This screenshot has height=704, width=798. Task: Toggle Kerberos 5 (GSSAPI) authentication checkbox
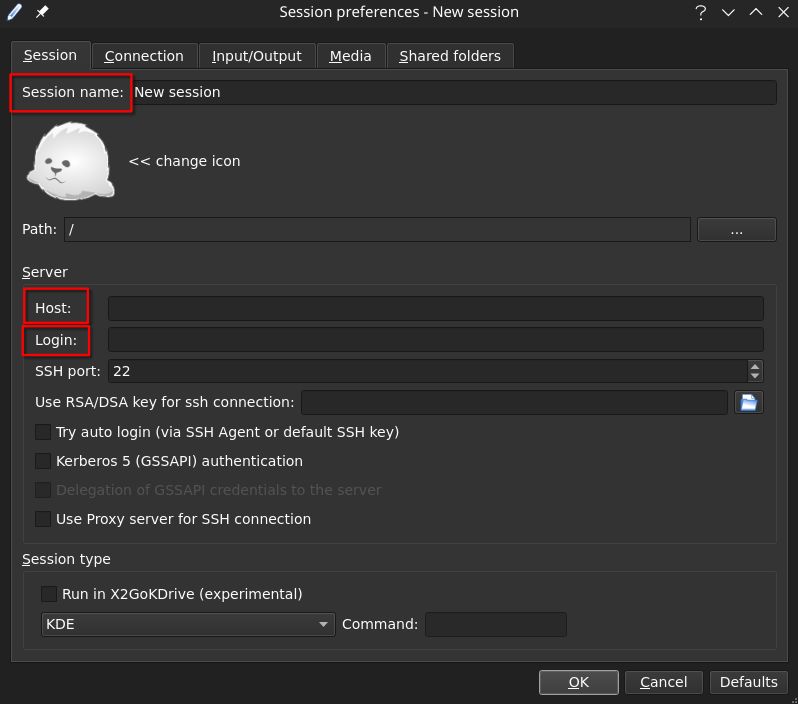tap(43, 461)
